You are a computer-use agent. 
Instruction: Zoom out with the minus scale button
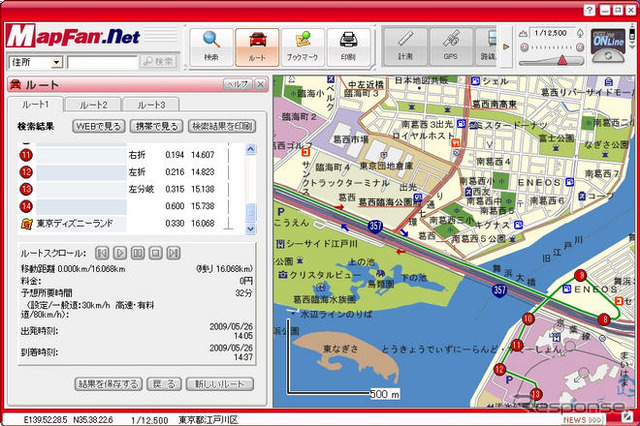tap(524, 48)
